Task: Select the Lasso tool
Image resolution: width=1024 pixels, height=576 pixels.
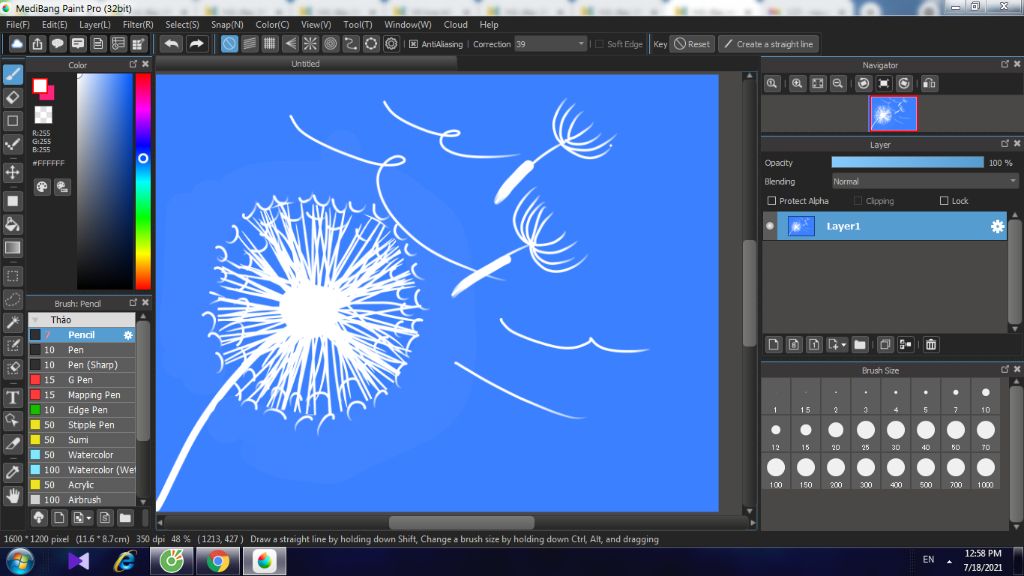Action: pos(12,299)
